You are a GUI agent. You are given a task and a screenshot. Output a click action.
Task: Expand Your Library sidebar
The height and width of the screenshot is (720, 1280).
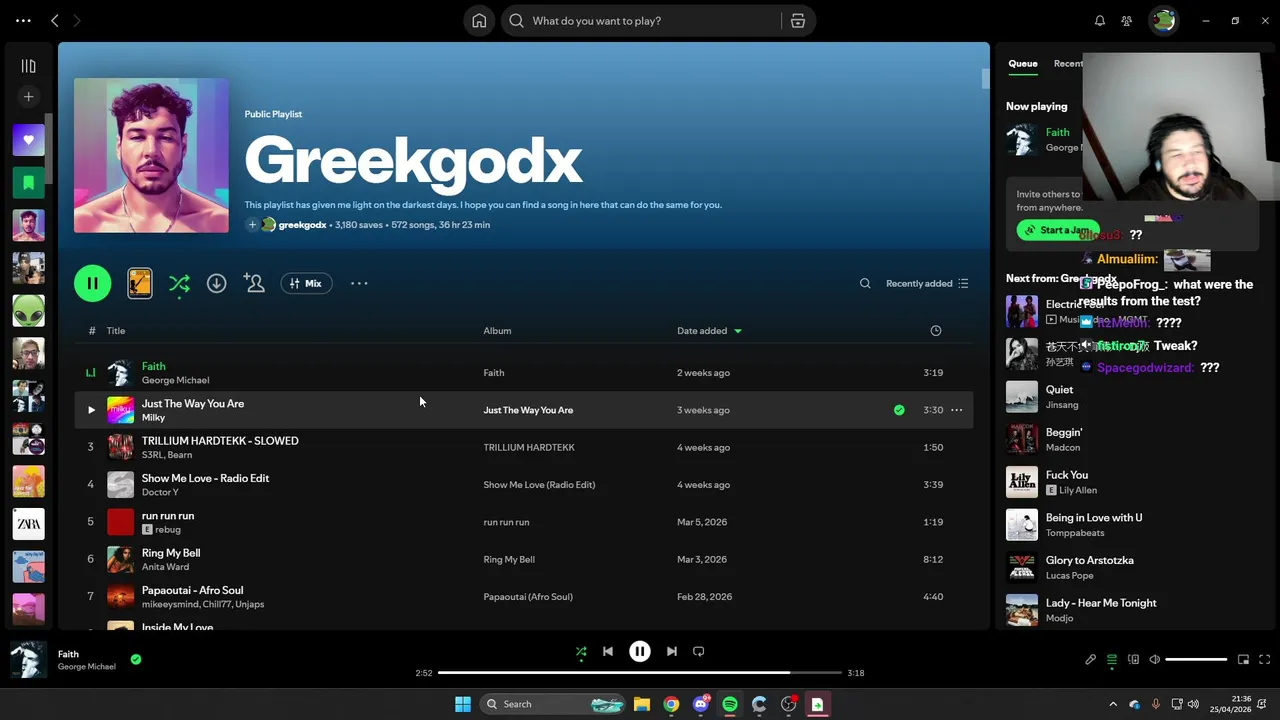pos(28,66)
